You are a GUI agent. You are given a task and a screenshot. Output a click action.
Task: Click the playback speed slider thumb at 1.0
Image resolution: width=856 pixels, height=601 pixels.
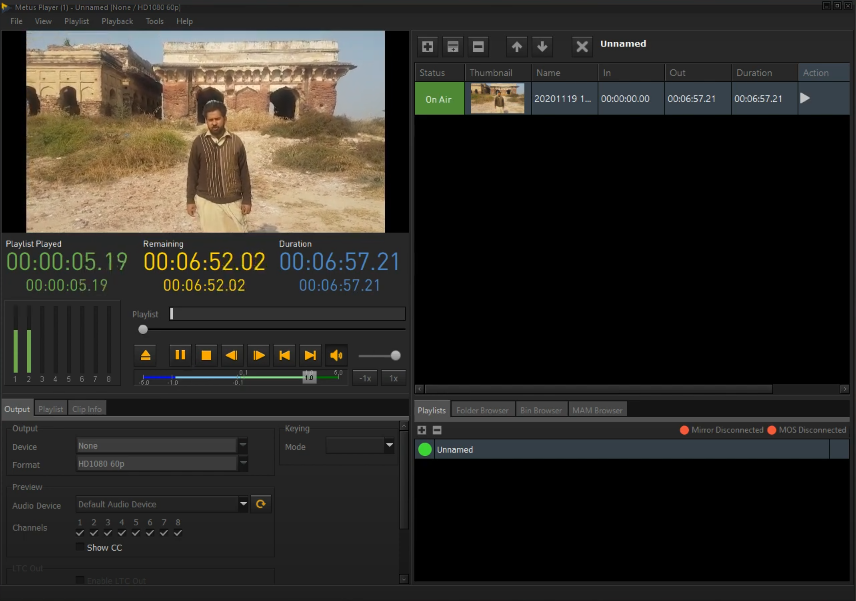coord(310,377)
